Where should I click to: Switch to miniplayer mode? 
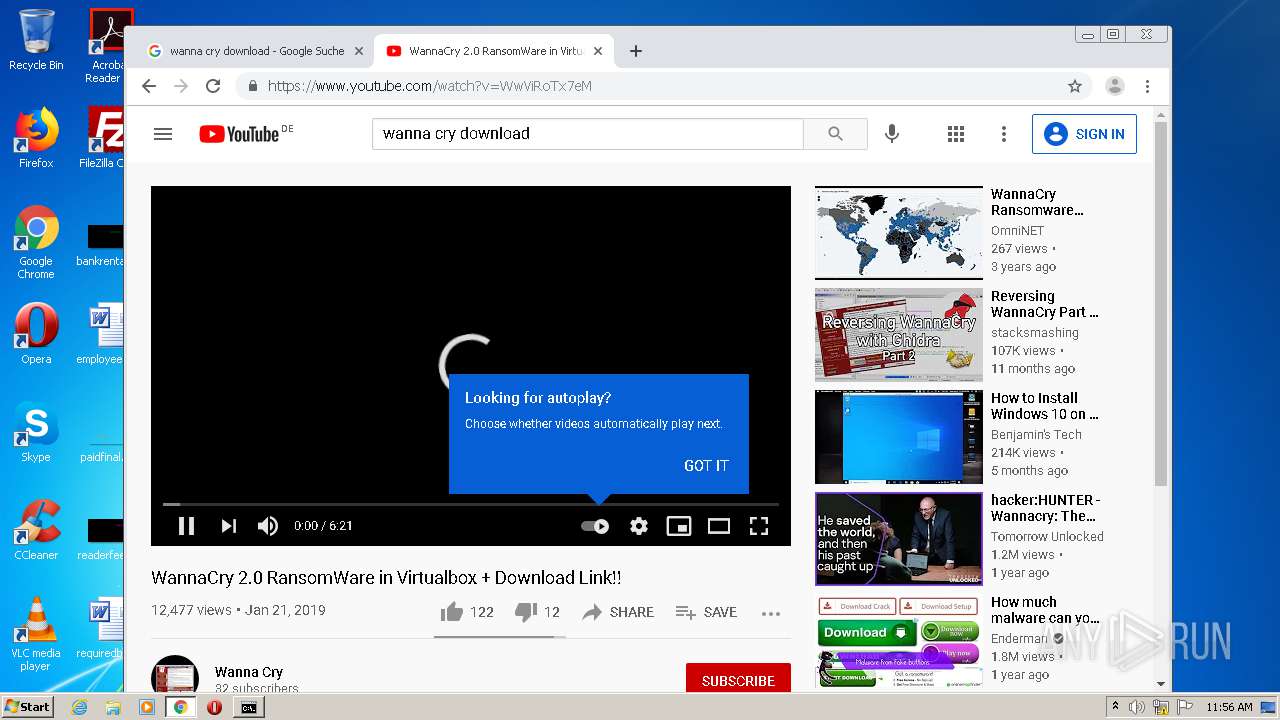click(679, 526)
